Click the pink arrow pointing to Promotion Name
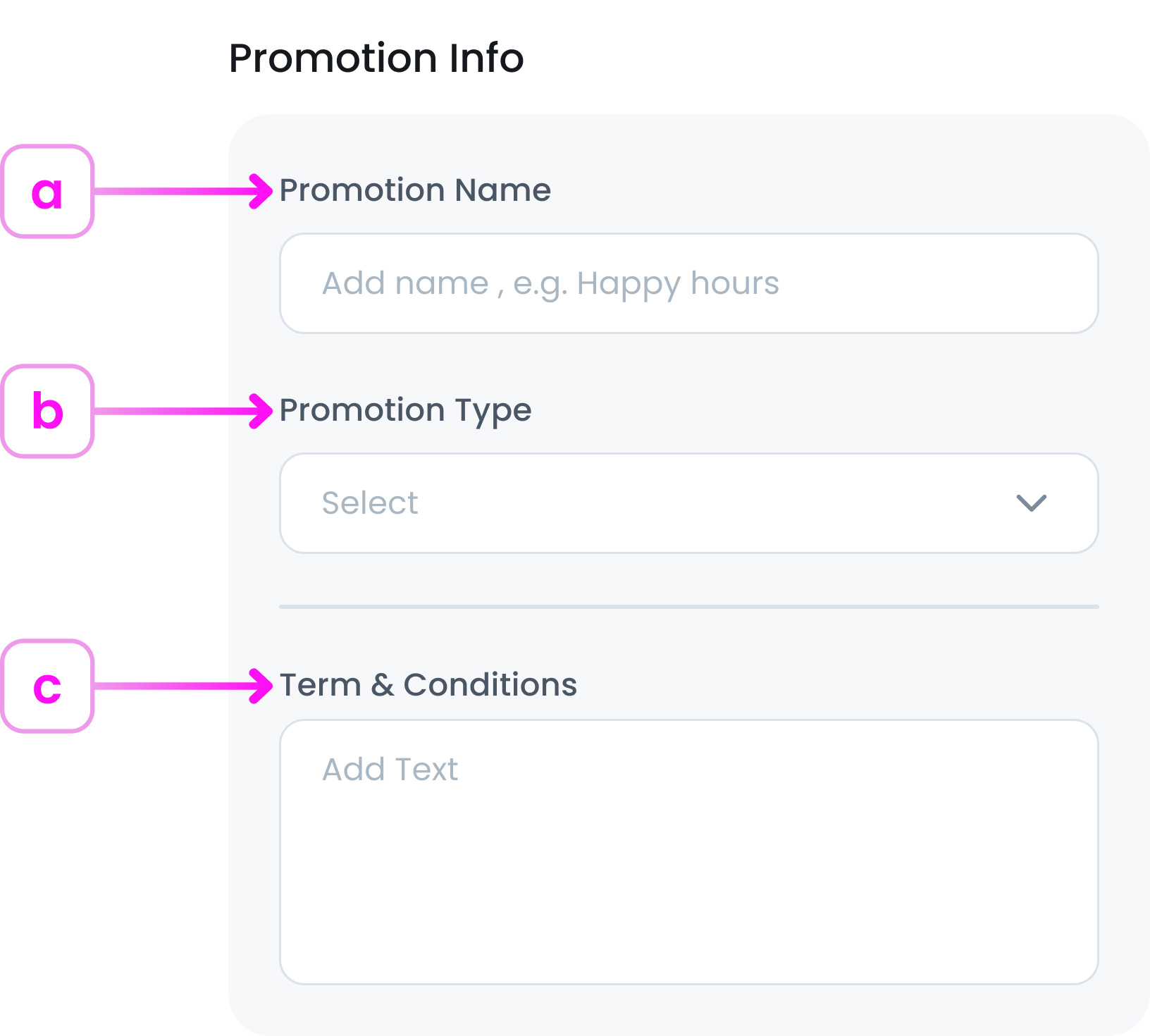Screen dimensions: 1150x1036 coord(259,190)
